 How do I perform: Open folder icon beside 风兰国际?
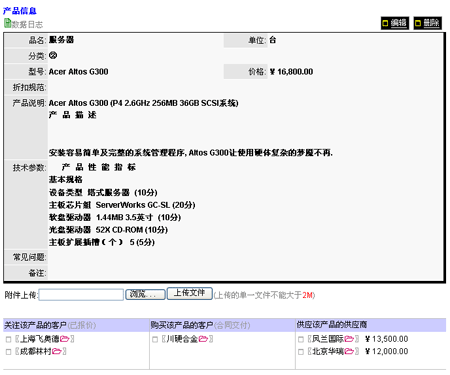(349, 339)
